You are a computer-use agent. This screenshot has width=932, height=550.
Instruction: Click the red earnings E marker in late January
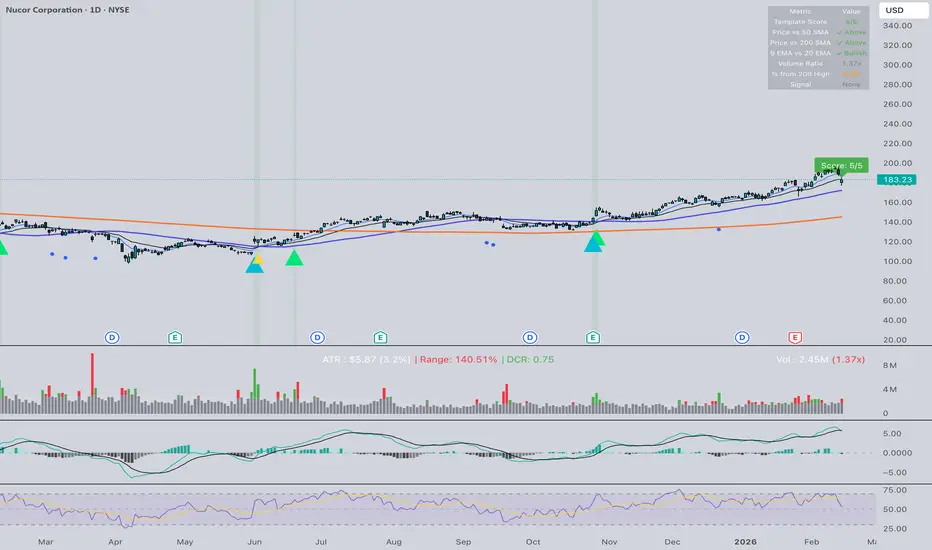(x=795, y=338)
